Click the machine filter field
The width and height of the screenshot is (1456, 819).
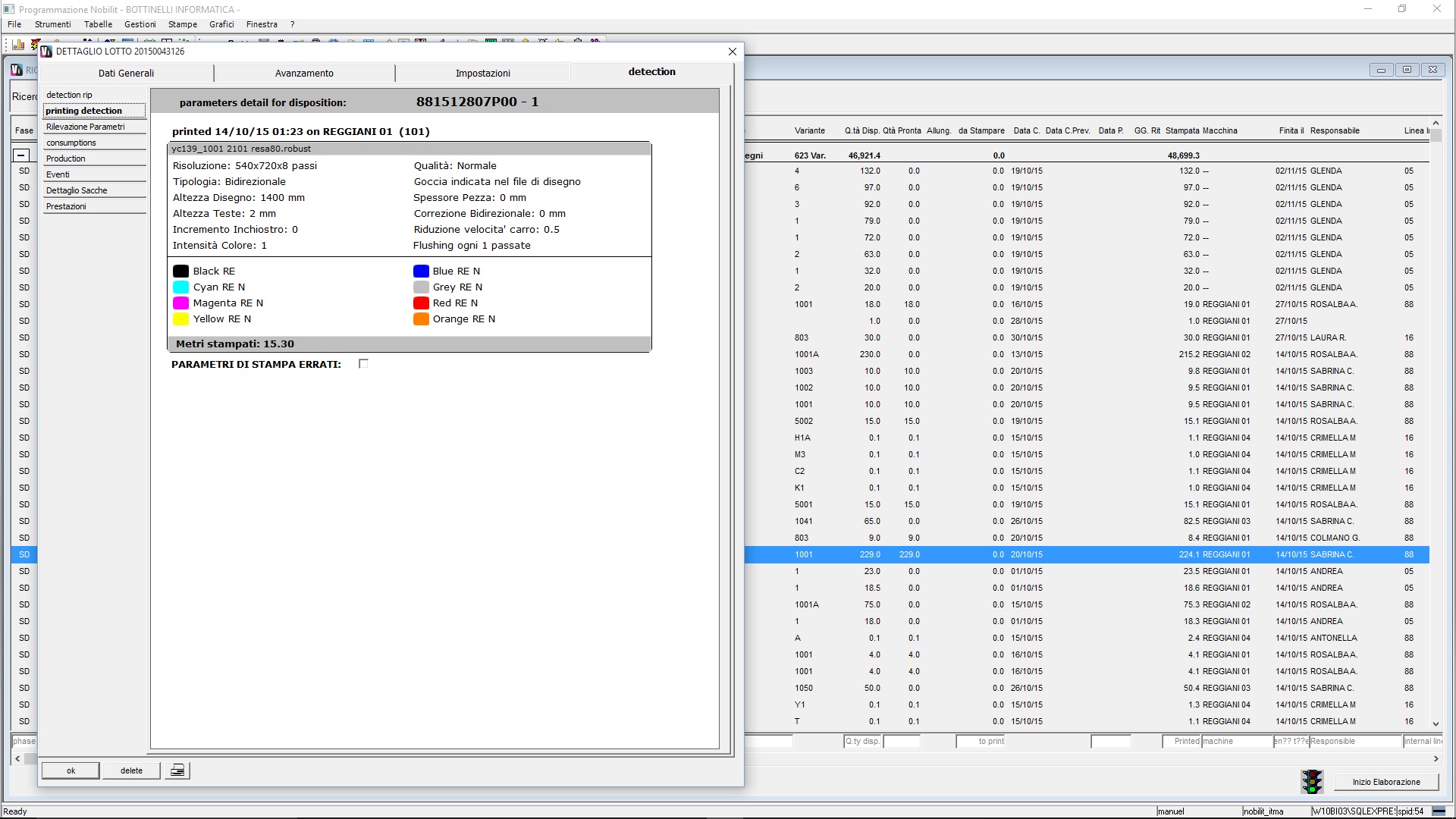[1237, 742]
